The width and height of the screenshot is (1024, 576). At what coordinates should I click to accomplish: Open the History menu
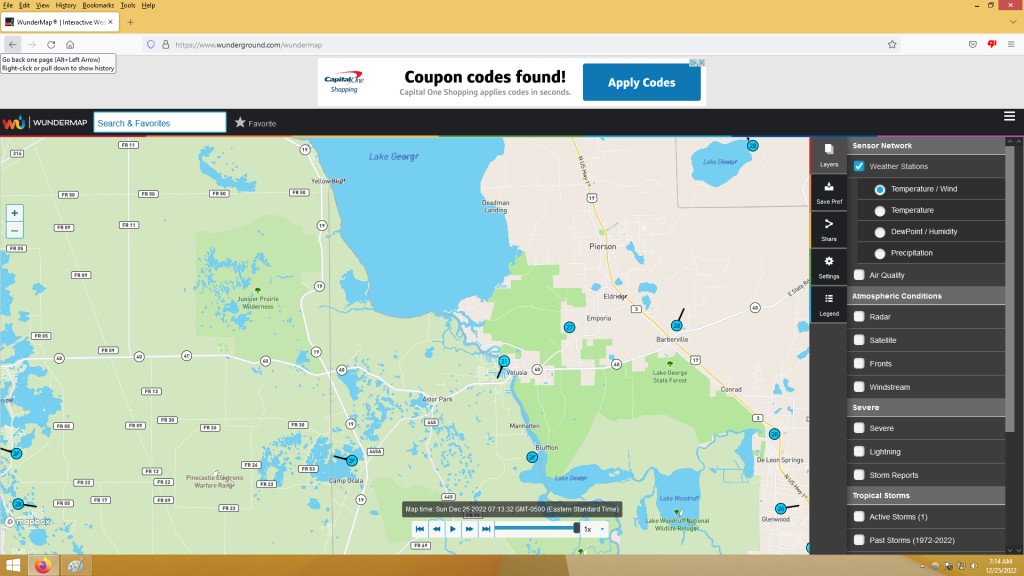(65, 5)
